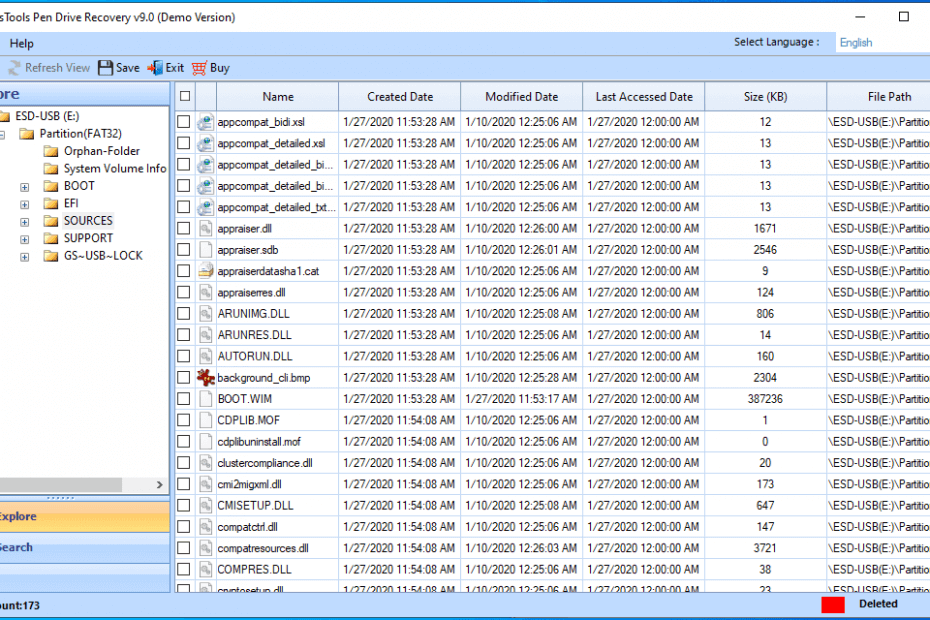Click the SOURCES folder icon
Image resolution: width=930 pixels, height=620 pixels.
pyautogui.click(x=51, y=221)
